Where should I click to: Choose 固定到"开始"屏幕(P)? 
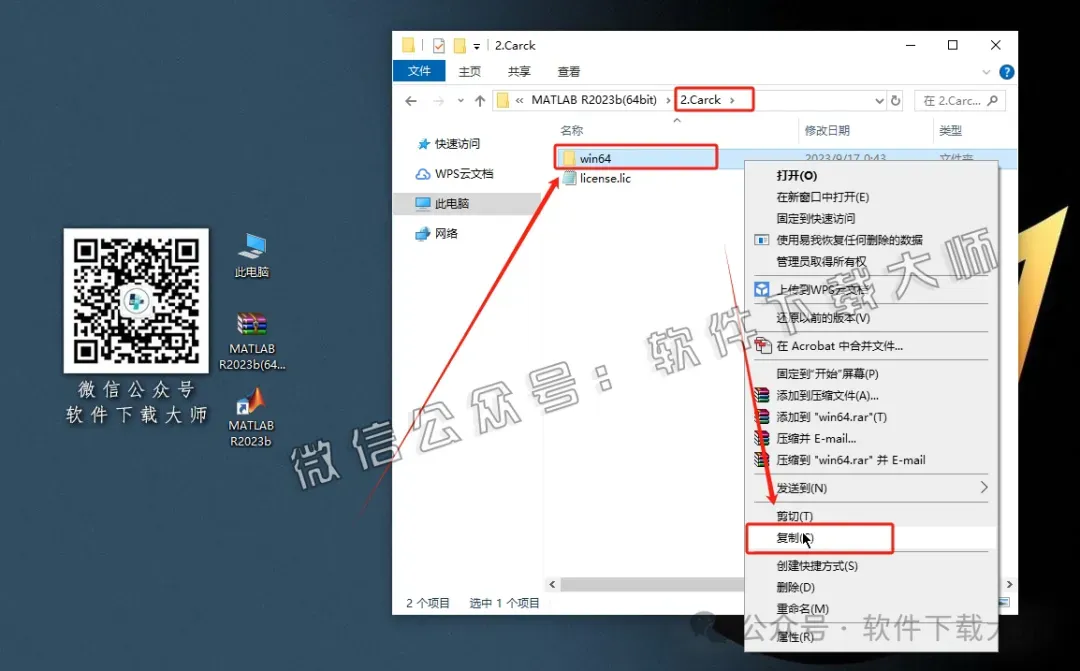(x=871, y=374)
